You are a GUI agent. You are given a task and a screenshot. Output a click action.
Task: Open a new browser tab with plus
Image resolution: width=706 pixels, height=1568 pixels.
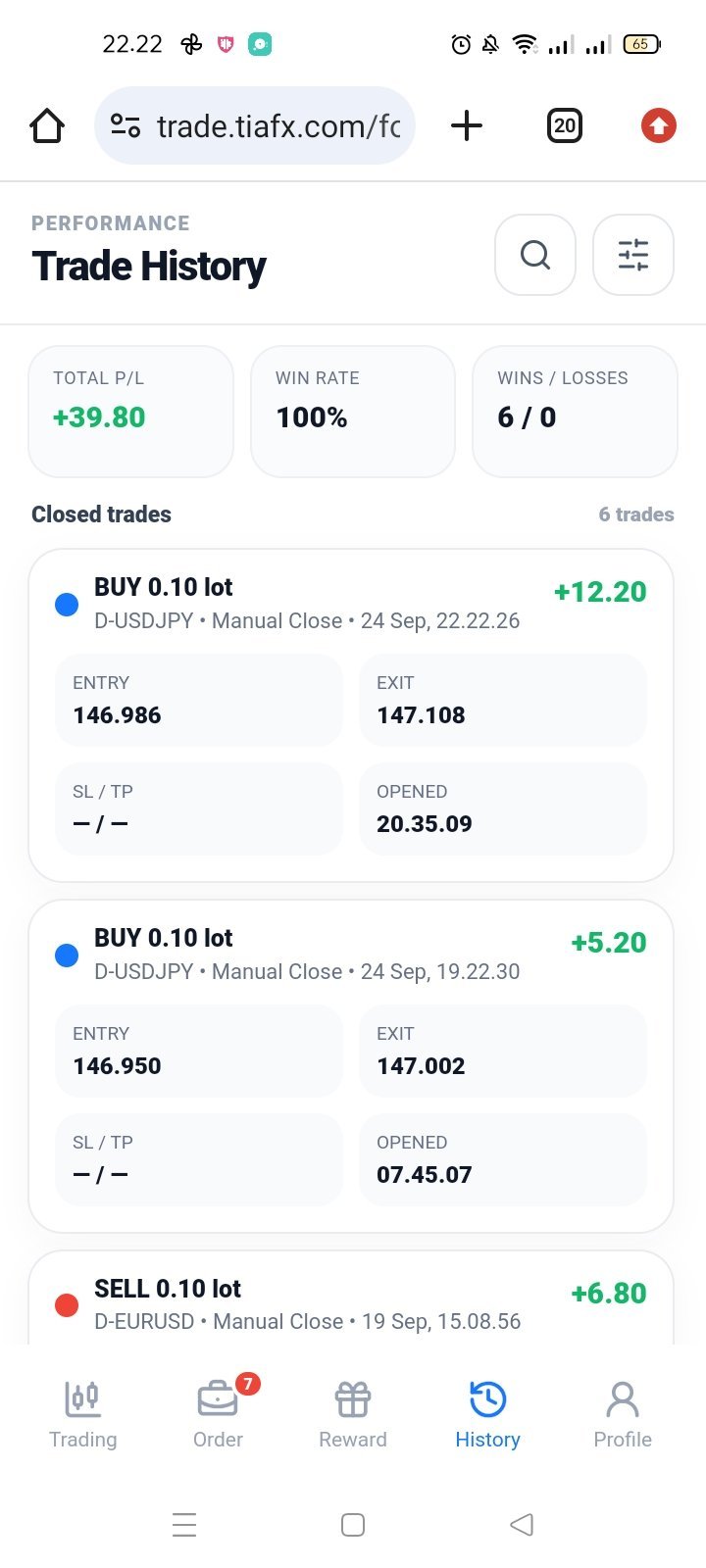point(467,125)
